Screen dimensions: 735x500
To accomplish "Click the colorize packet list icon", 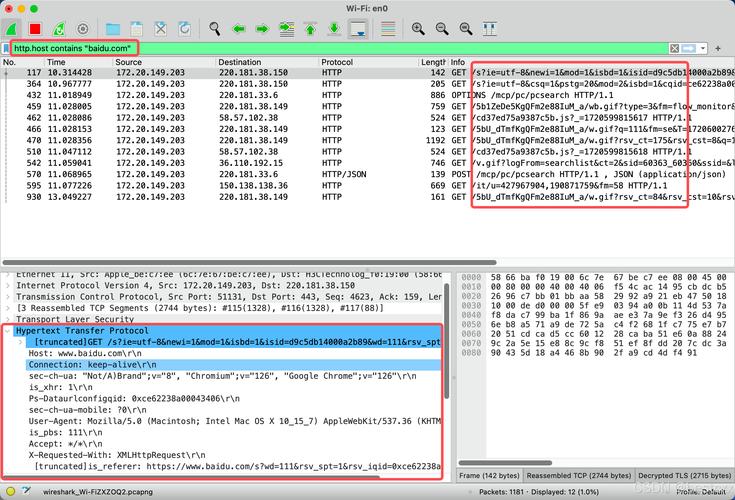I will coord(386,28).
